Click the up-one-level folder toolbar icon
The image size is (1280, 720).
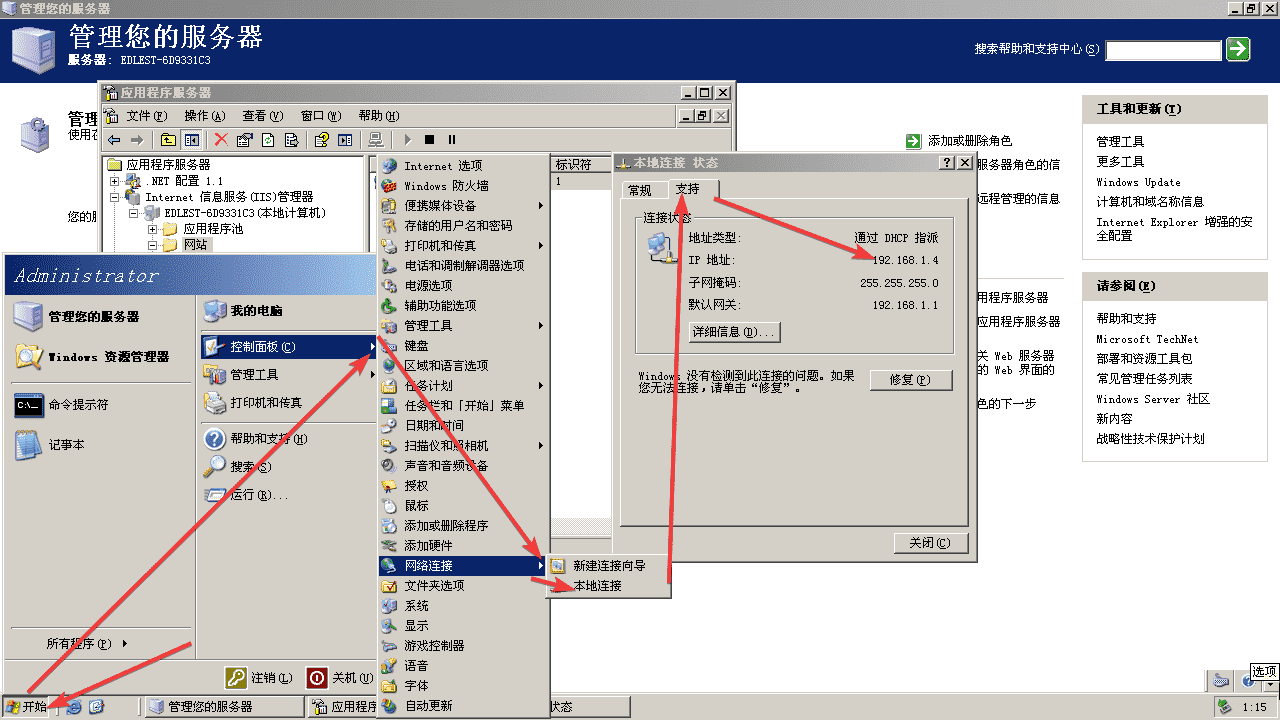[168, 140]
